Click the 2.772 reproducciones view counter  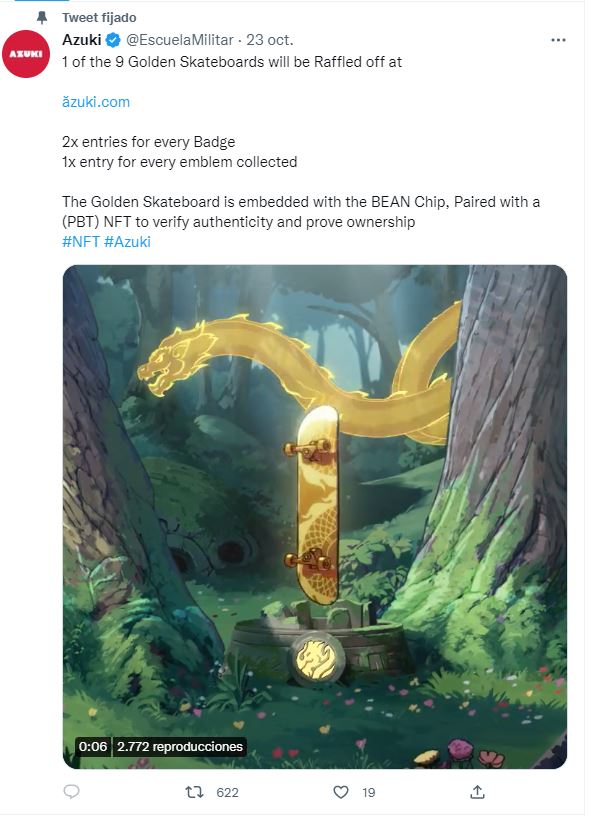point(180,746)
